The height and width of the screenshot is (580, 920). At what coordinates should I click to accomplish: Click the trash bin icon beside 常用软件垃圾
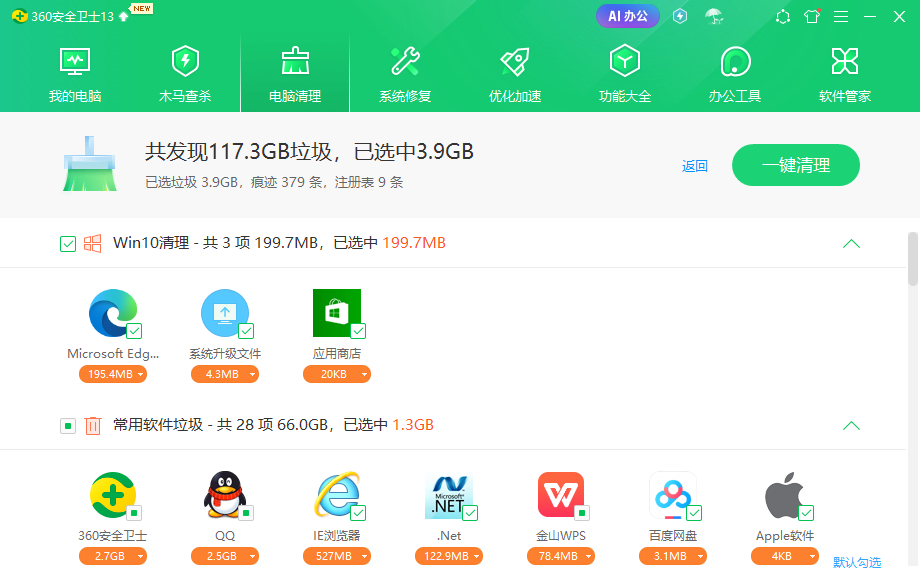(x=93, y=425)
